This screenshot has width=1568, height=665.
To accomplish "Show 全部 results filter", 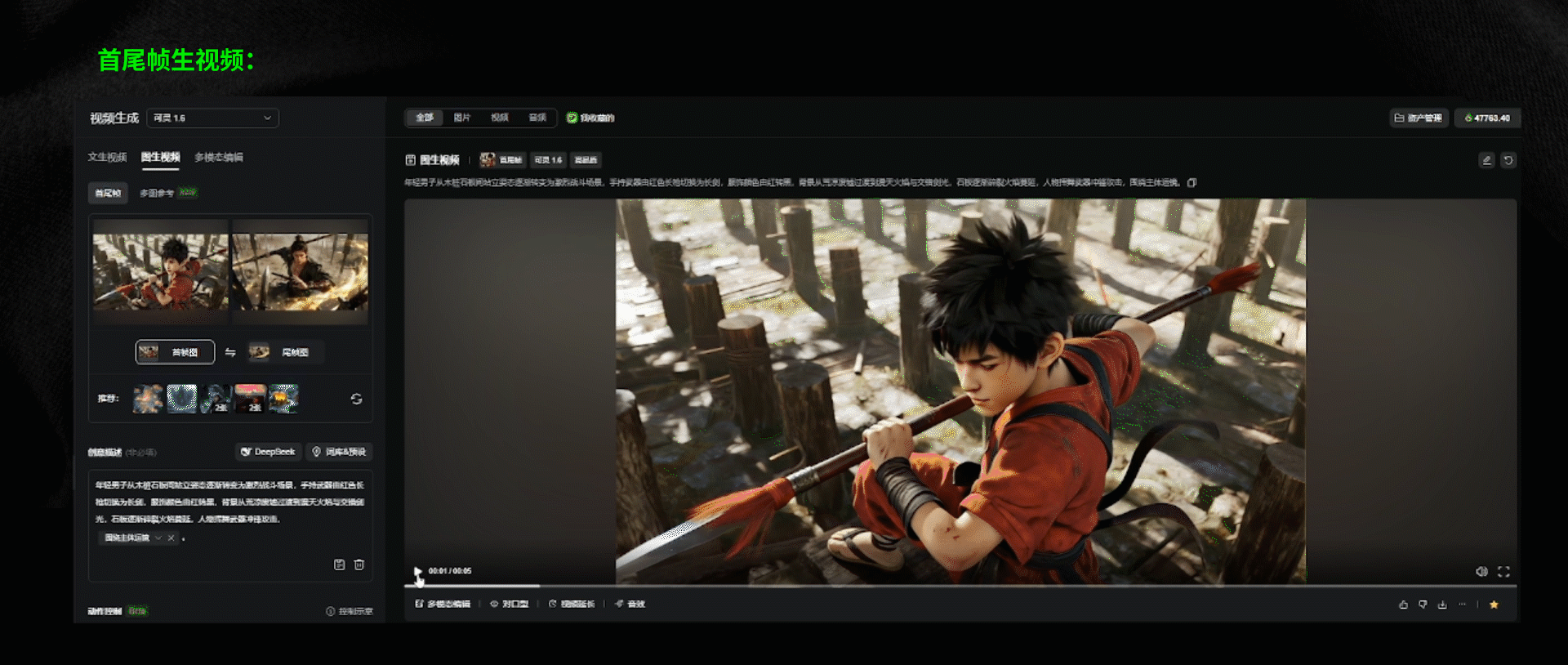I will point(425,118).
